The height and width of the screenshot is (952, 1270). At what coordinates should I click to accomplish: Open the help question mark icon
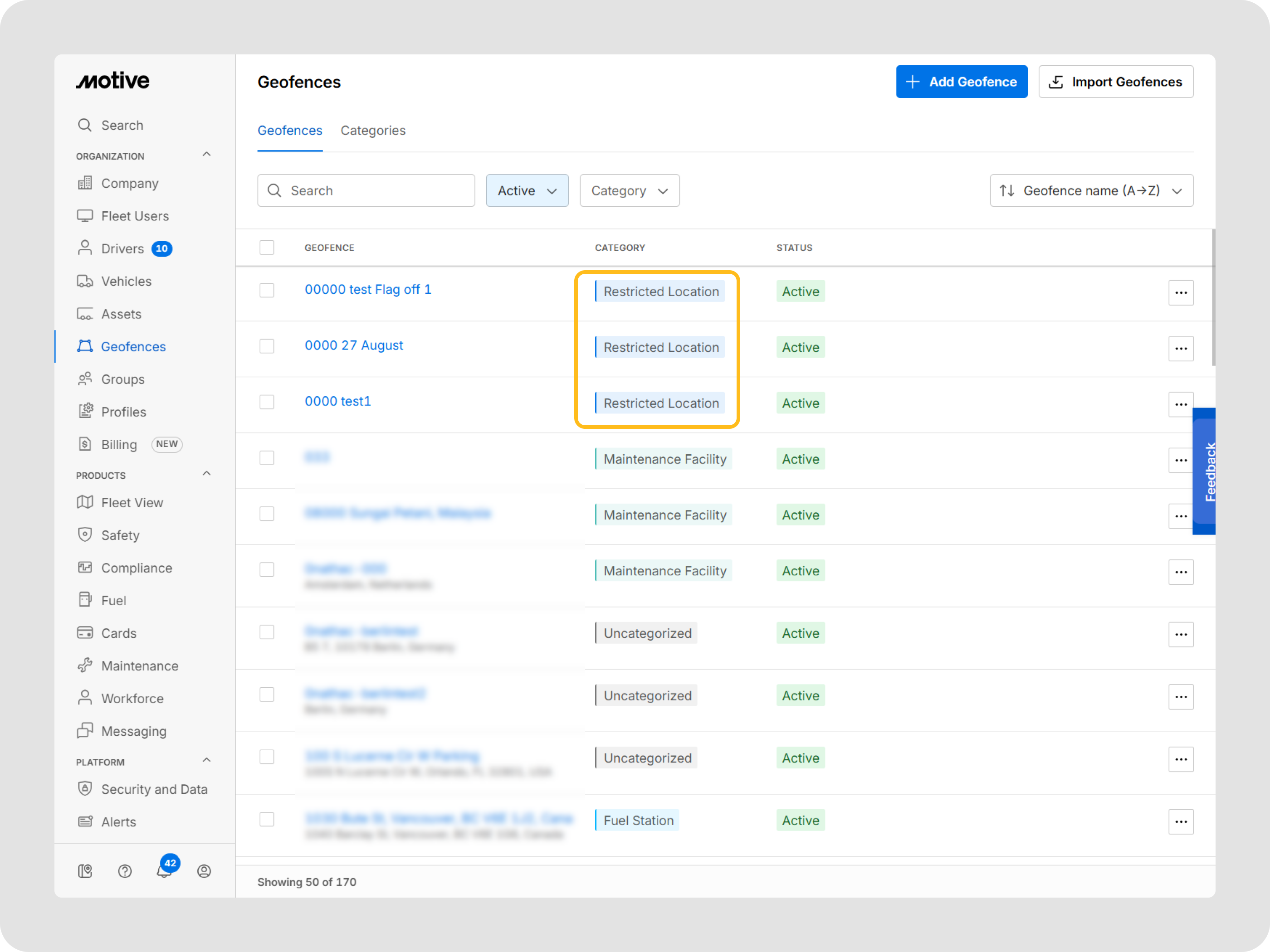(125, 871)
